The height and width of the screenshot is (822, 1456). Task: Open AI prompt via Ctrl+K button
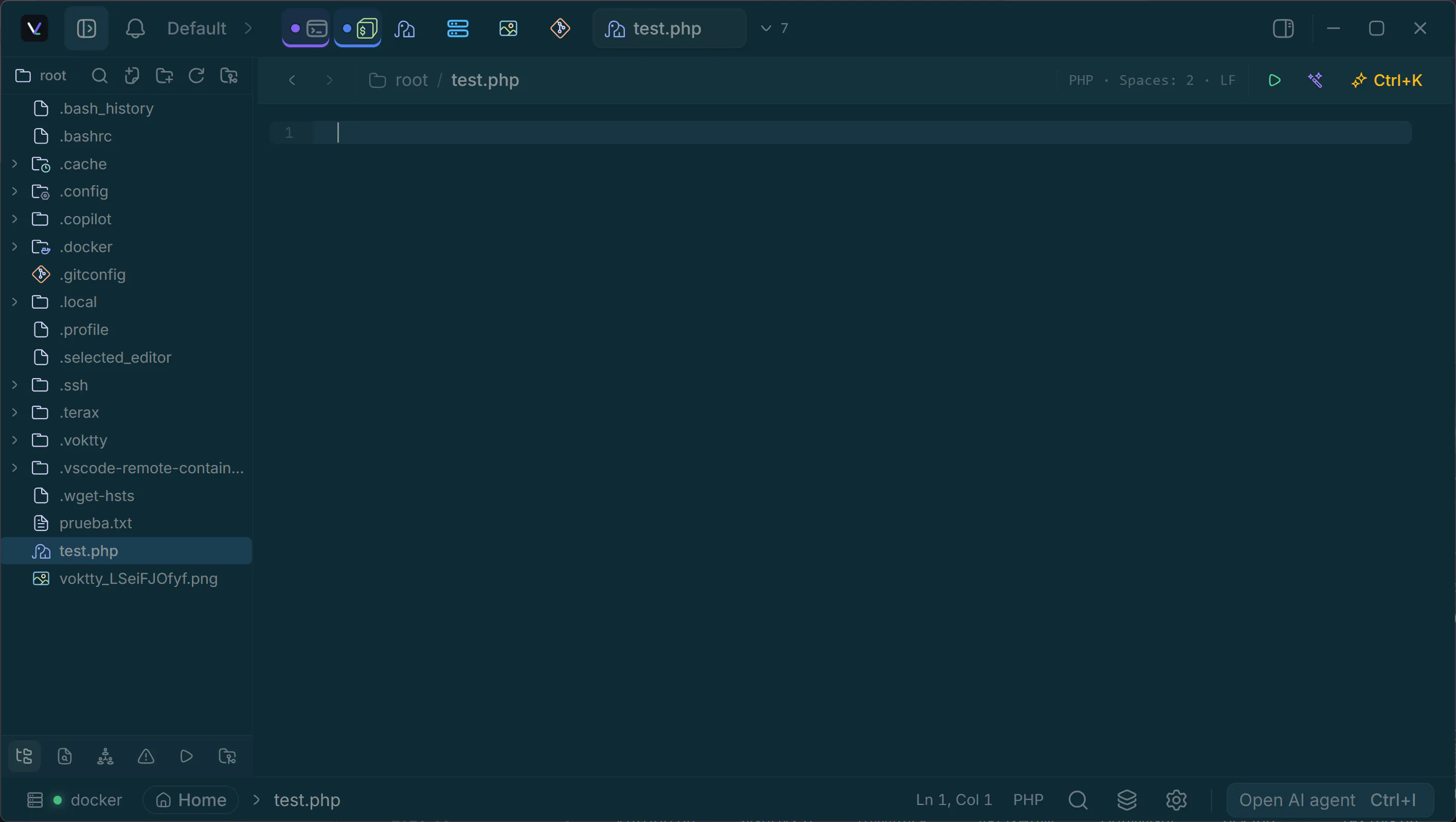[x=1387, y=80]
